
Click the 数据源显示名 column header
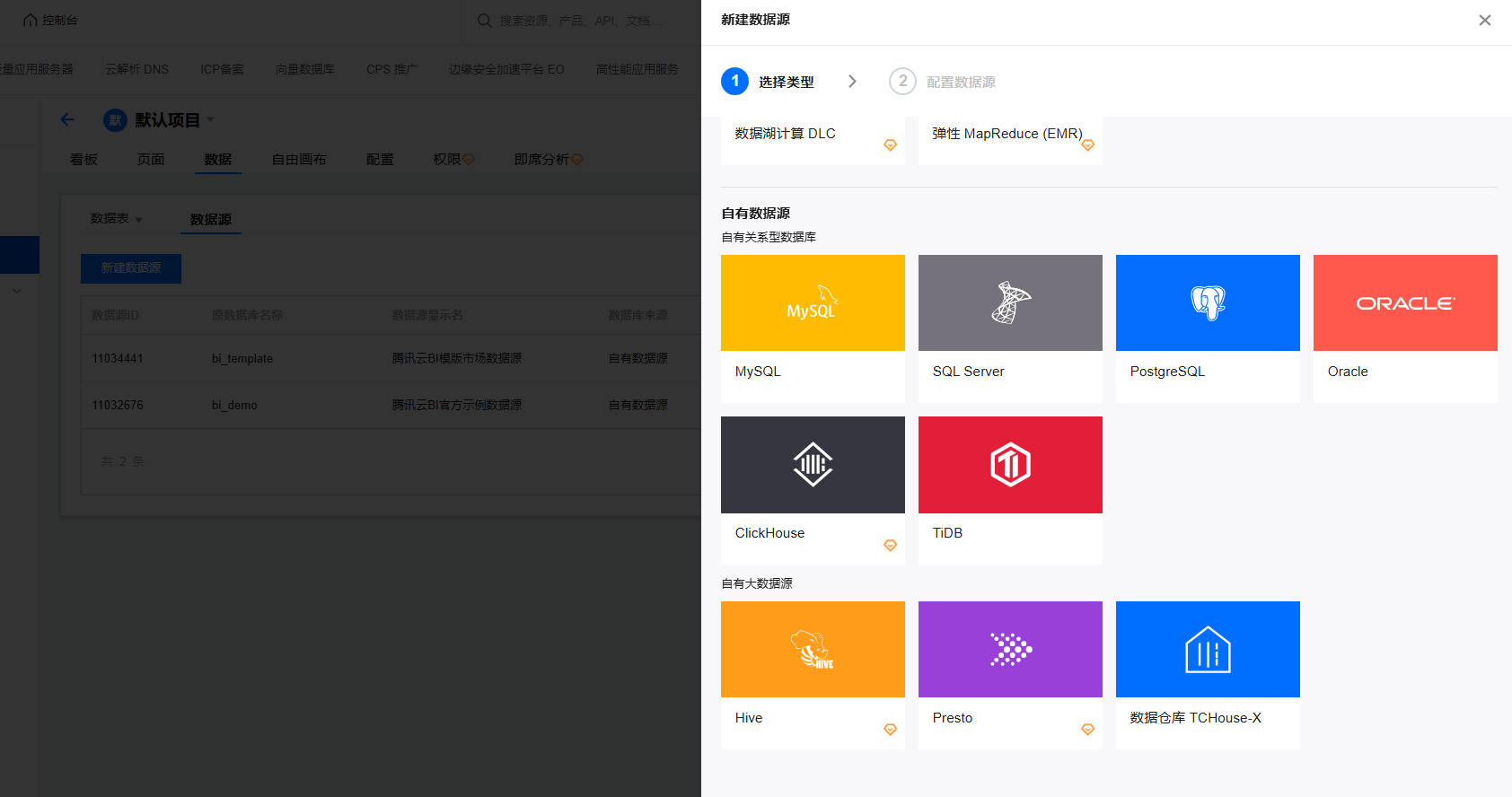pos(427,315)
